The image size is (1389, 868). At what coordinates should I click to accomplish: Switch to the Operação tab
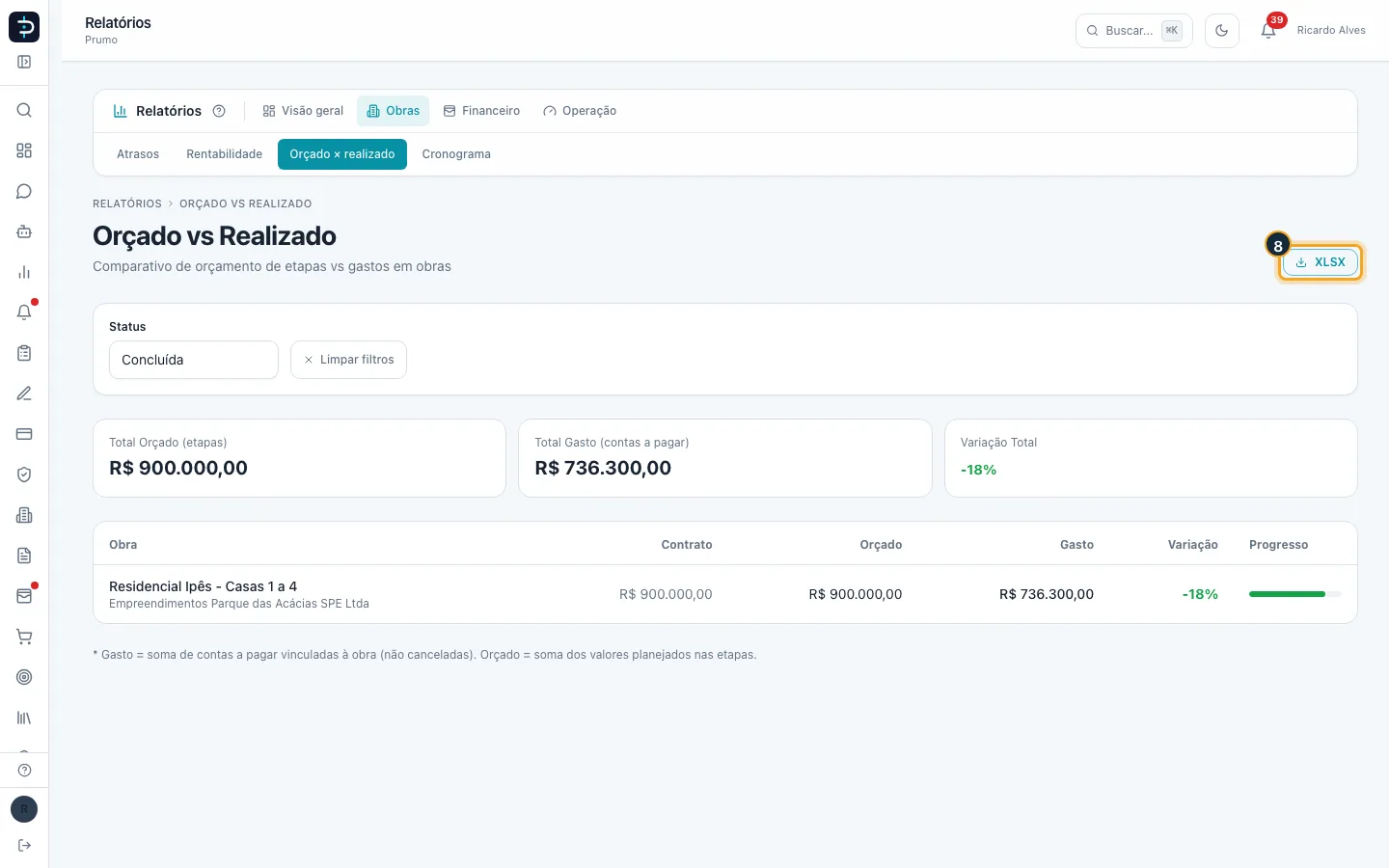tap(580, 111)
